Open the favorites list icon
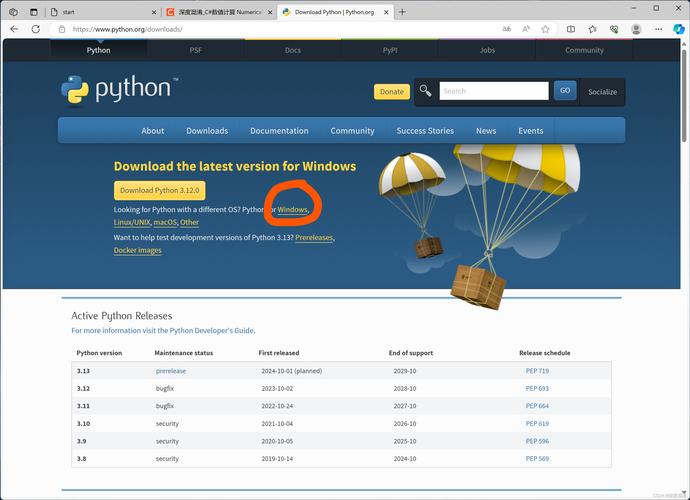Image resolution: width=690 pixels, height=500 pixels. tap(592, 29)
